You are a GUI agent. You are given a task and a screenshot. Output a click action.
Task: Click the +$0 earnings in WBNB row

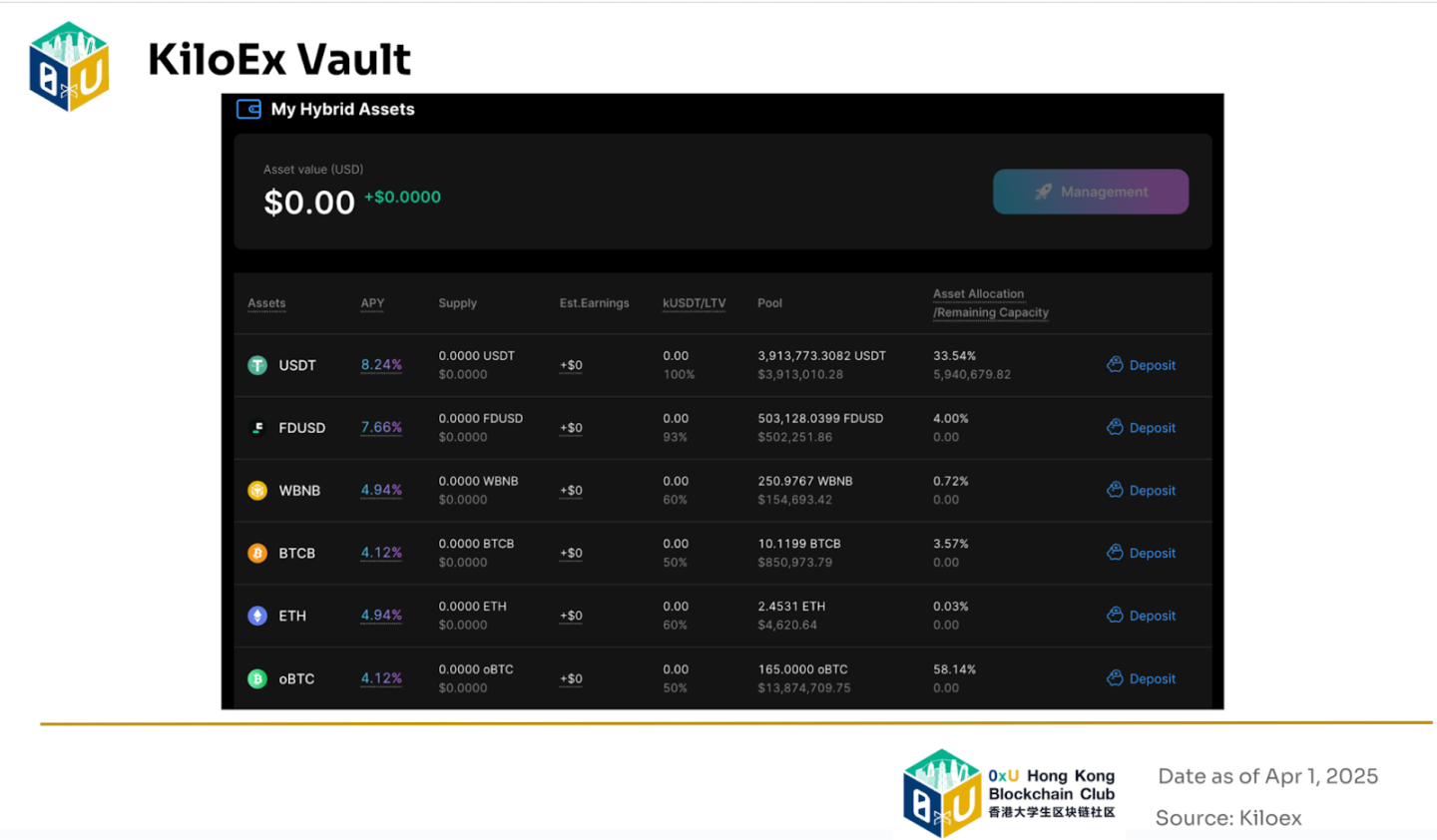571,491
